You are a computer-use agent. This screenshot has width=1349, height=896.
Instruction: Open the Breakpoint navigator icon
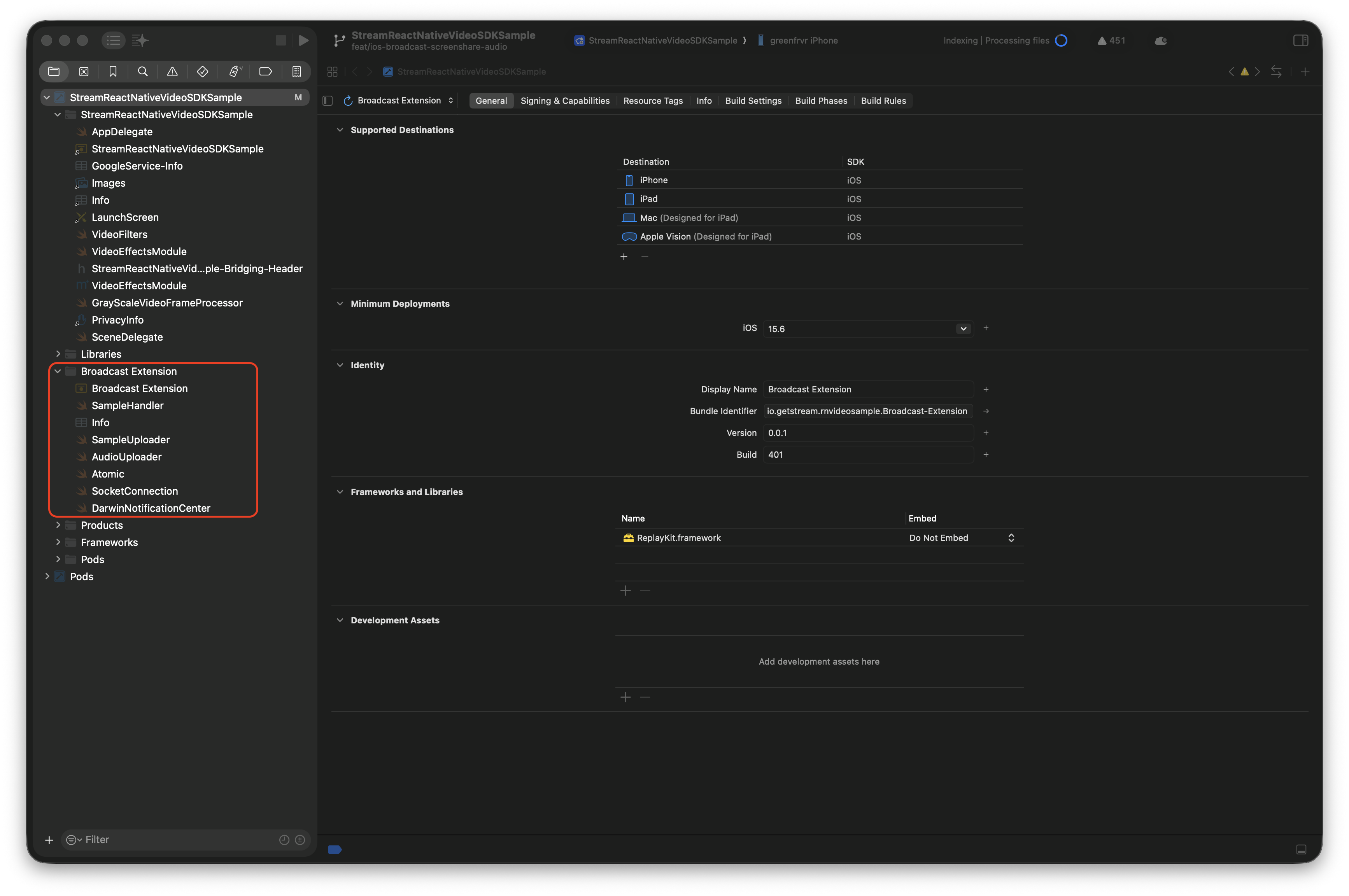265,72
